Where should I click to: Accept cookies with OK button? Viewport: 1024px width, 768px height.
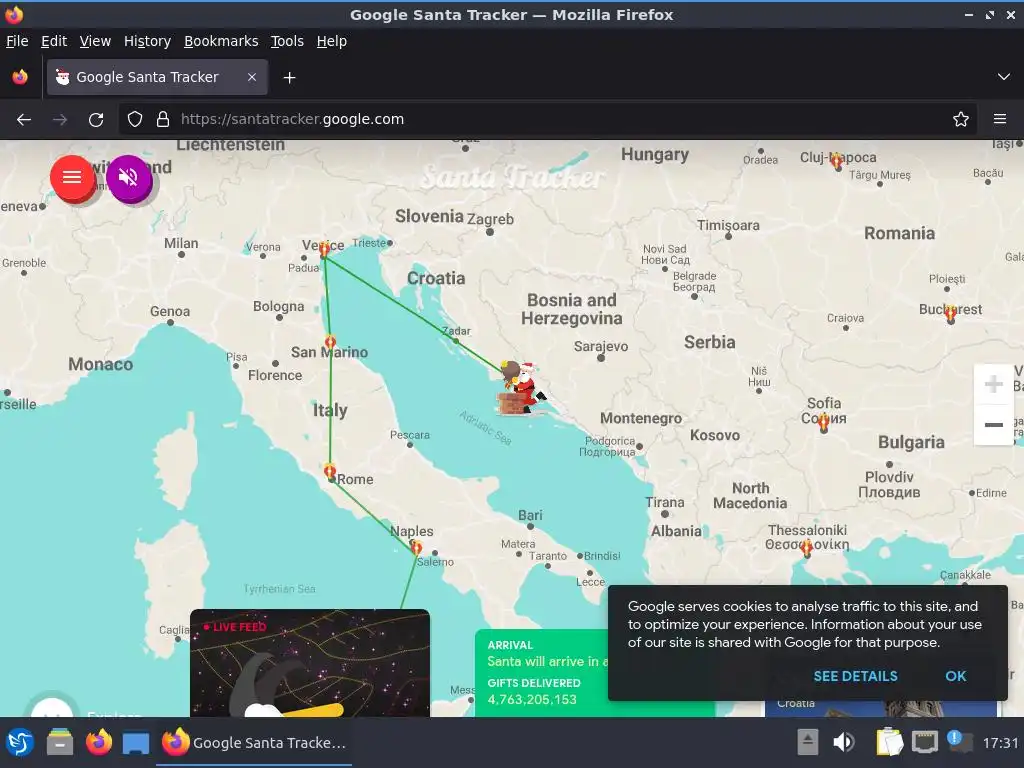point(955,676)
